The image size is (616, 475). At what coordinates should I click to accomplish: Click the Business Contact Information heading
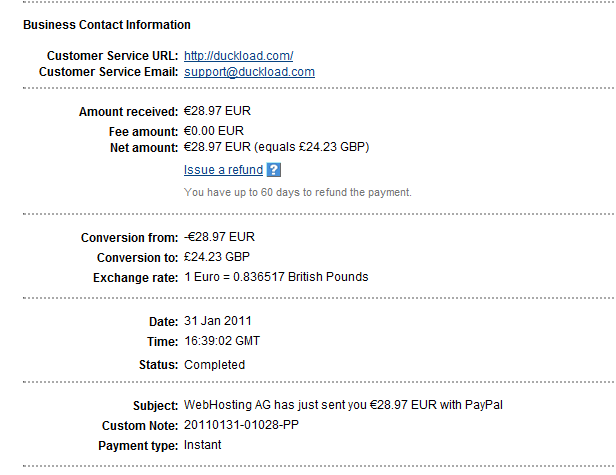pyautogui.click(x=107, y=24)
